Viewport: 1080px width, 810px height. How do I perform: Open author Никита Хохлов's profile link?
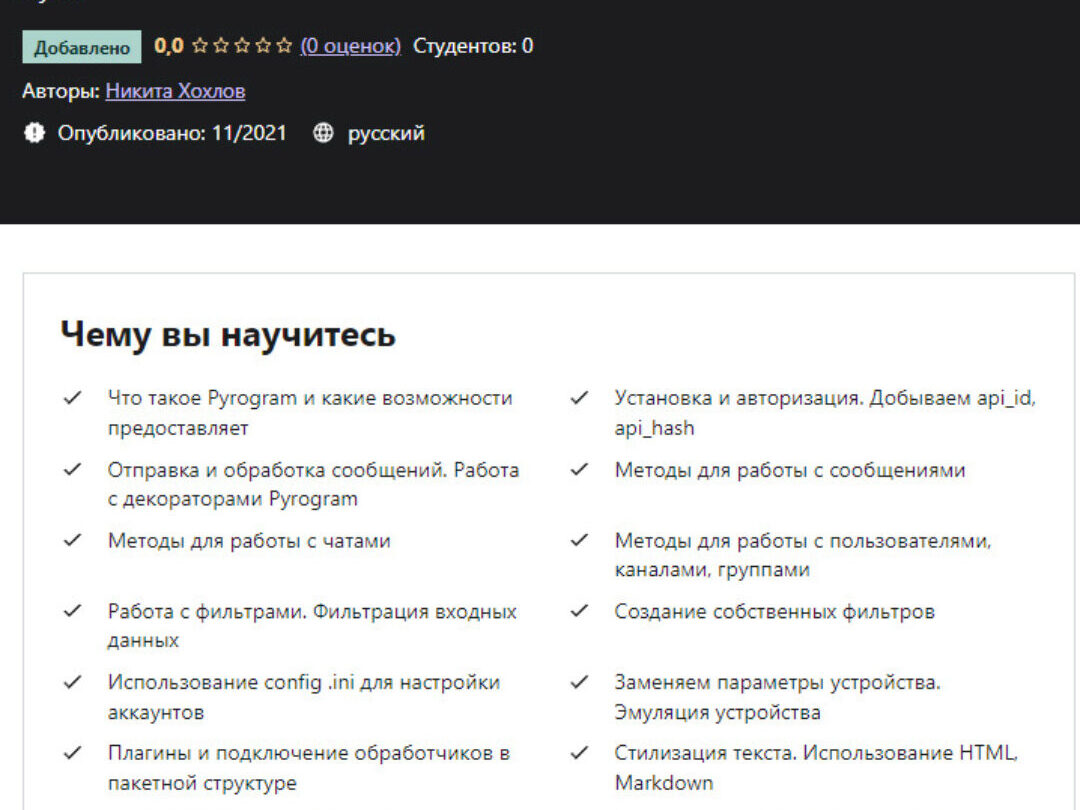175,92
